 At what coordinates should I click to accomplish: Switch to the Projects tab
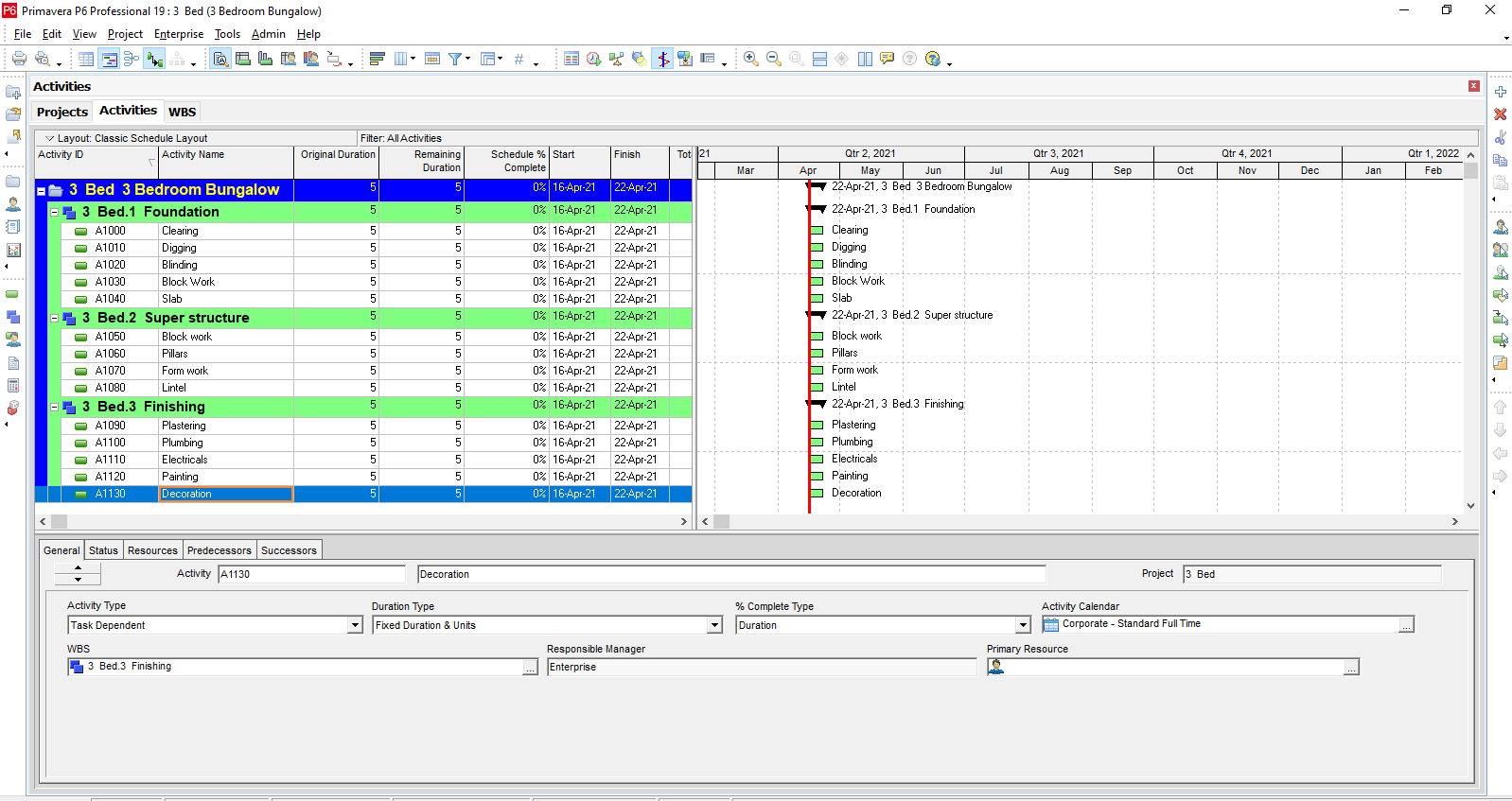click(62, 112)
